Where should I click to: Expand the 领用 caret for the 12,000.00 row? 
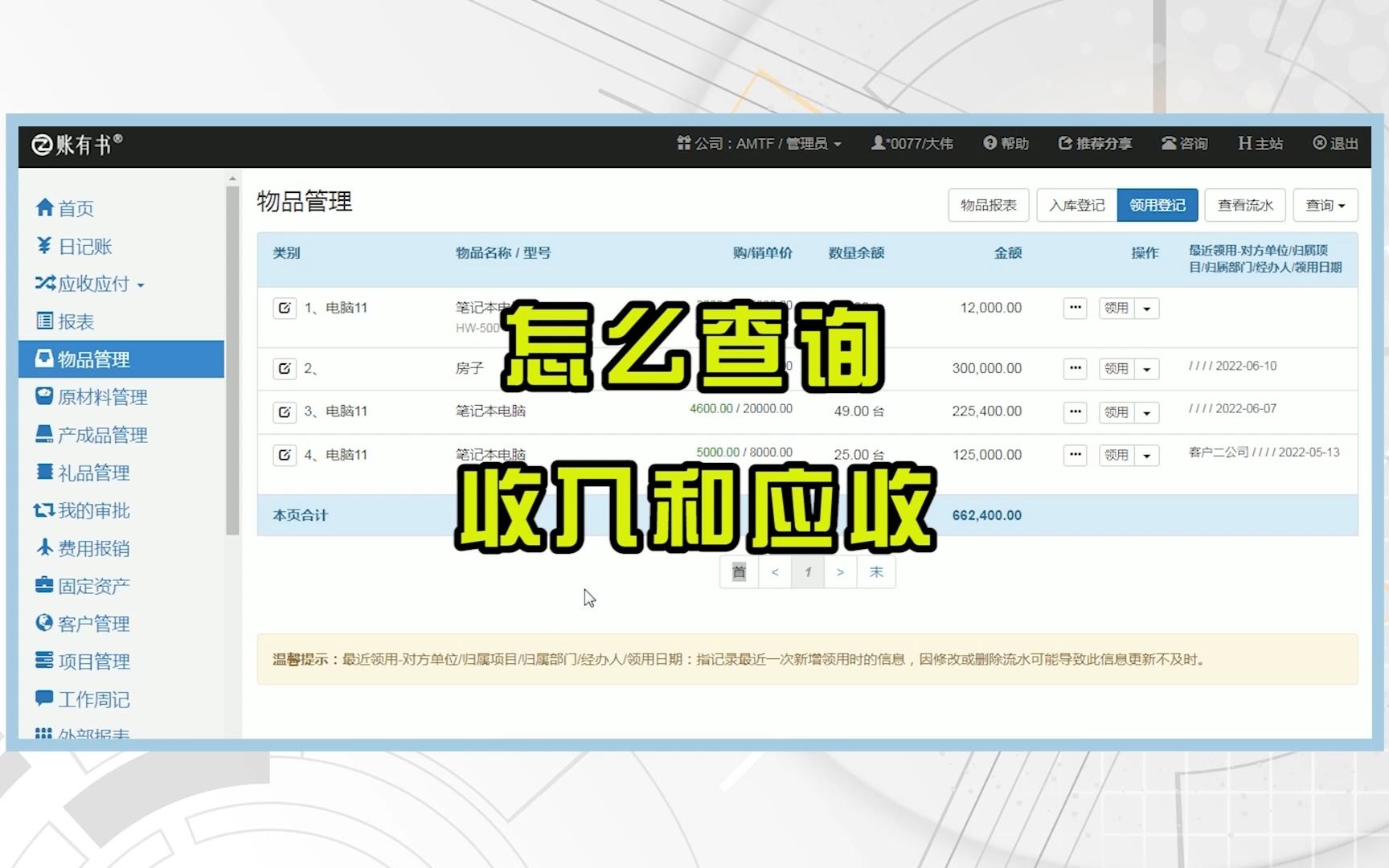(x=1147, y=309)
